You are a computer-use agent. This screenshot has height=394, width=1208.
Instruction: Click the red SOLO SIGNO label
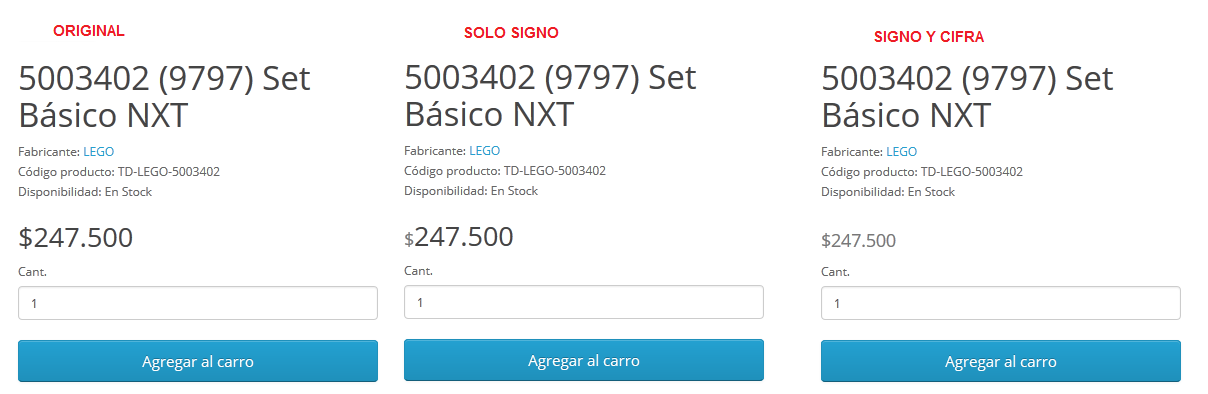click(x=511, y=33)
